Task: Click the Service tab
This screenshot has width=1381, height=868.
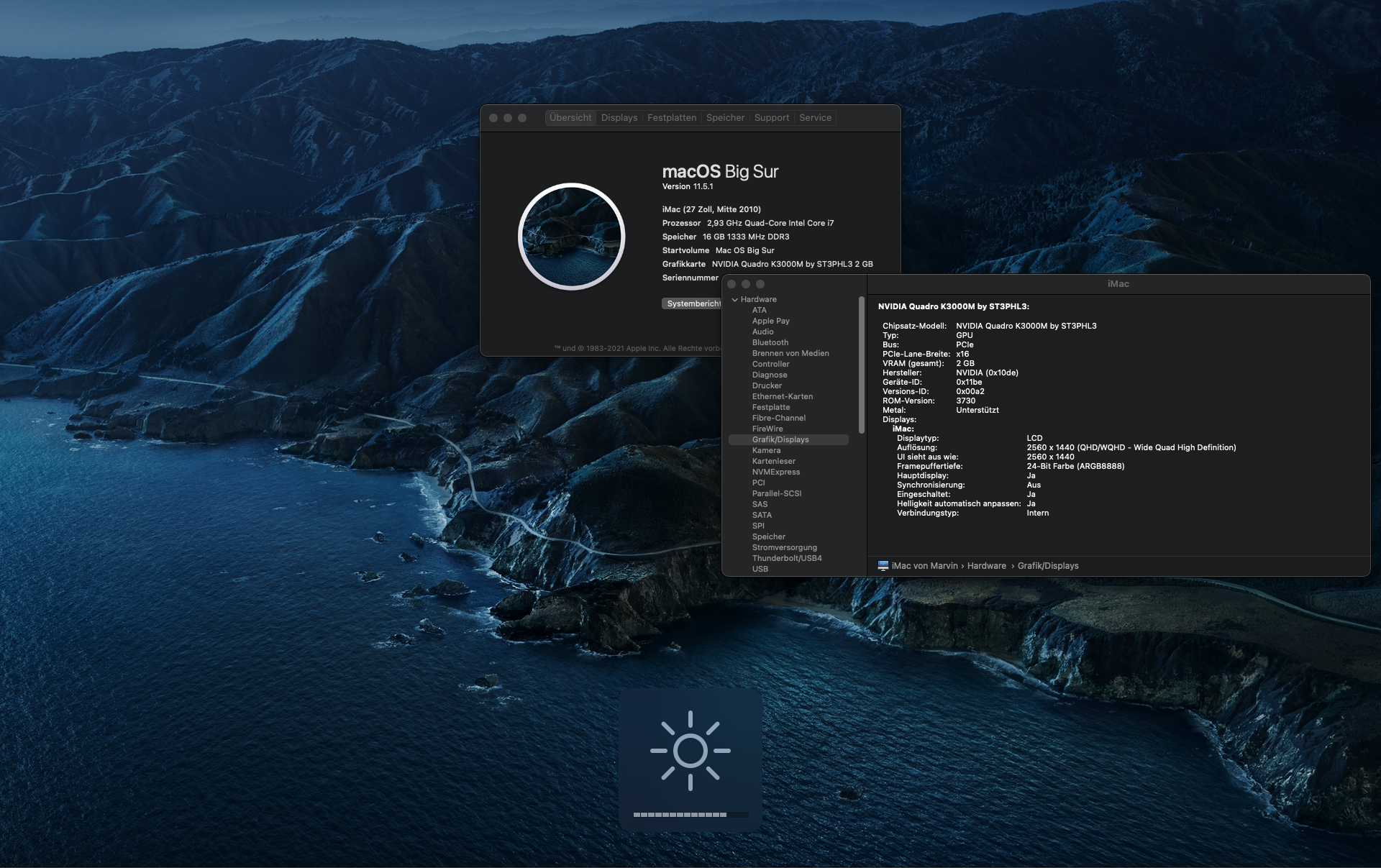Action: pos(815,118)
